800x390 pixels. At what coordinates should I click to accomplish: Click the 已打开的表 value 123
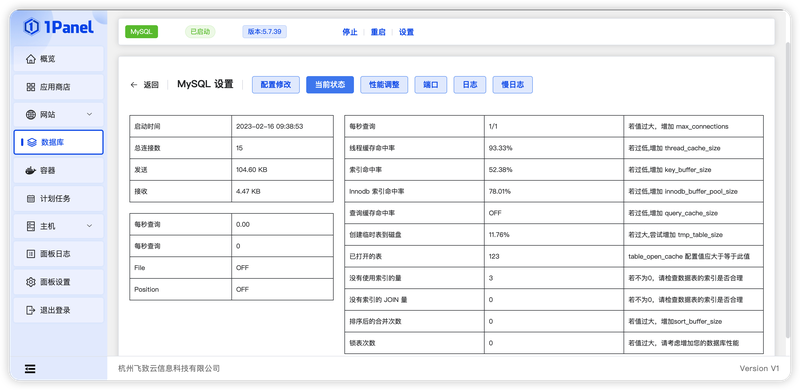(x=493, y=256)
